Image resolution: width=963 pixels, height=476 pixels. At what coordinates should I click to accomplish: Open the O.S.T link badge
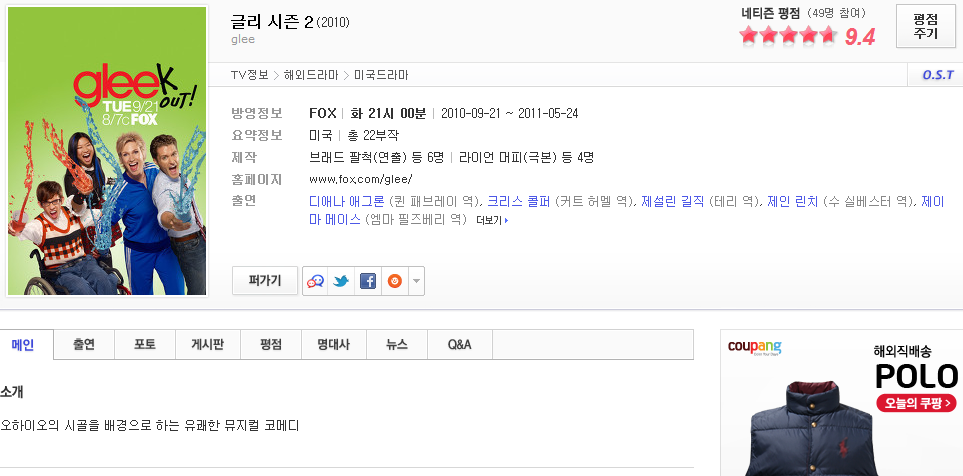coord(937,75)
